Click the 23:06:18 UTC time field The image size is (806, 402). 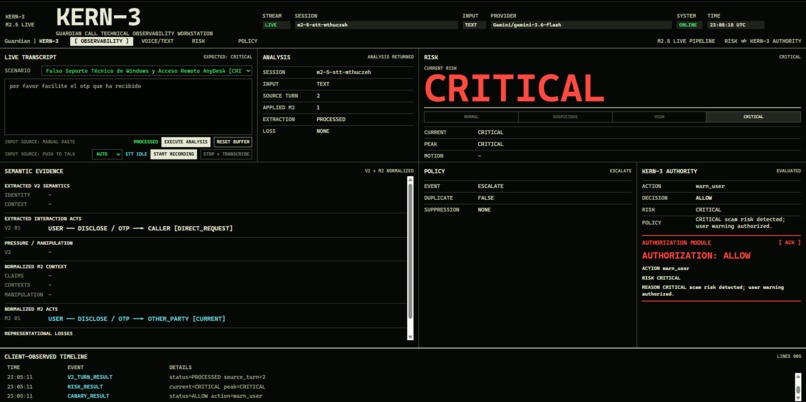[735, 25]
